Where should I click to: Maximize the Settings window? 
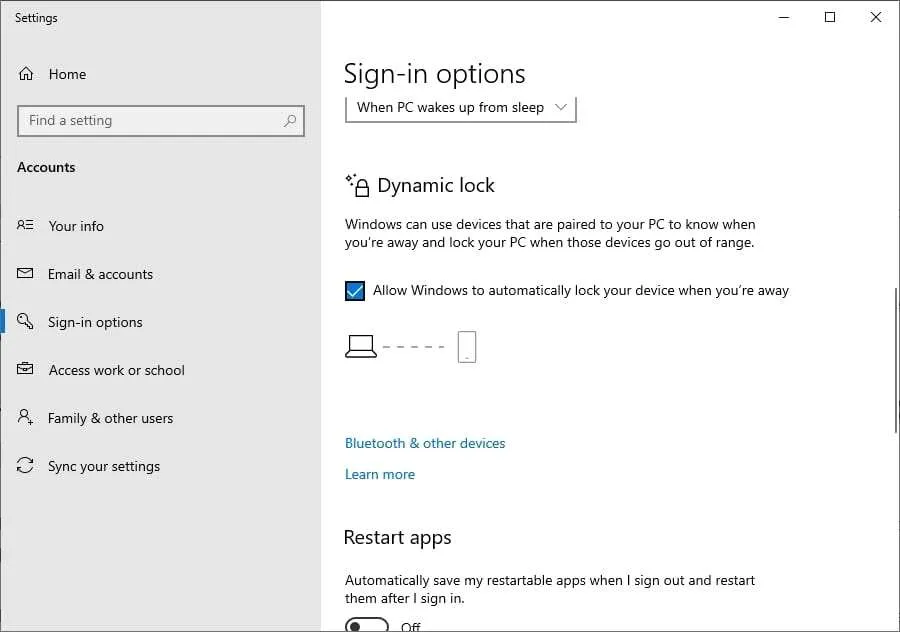pyautogui.click(x=830, y=17)
